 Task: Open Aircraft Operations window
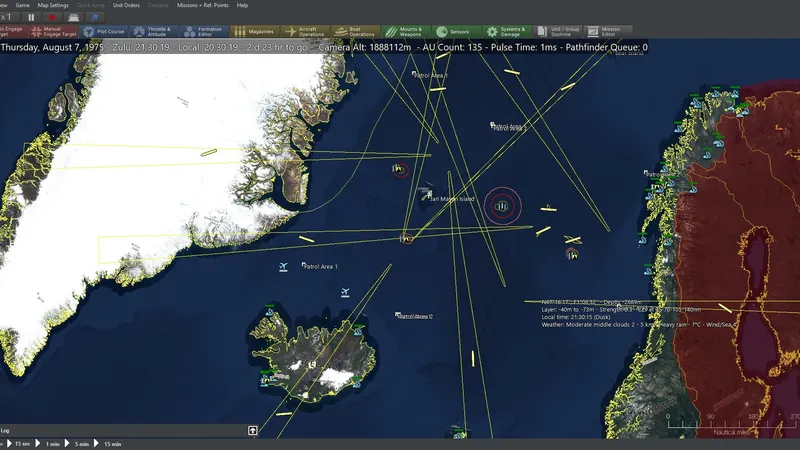click(x=305, y=32)
